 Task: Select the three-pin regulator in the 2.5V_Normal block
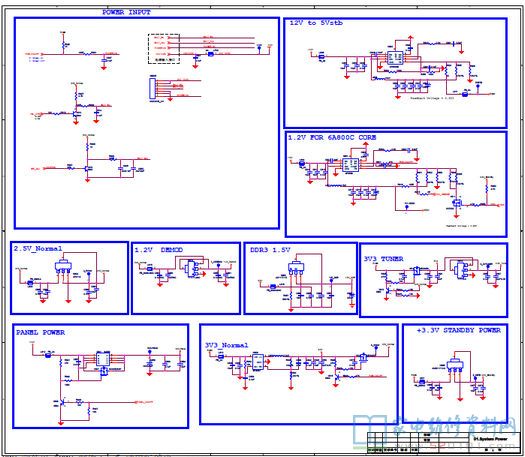click(x=63, y=266)
